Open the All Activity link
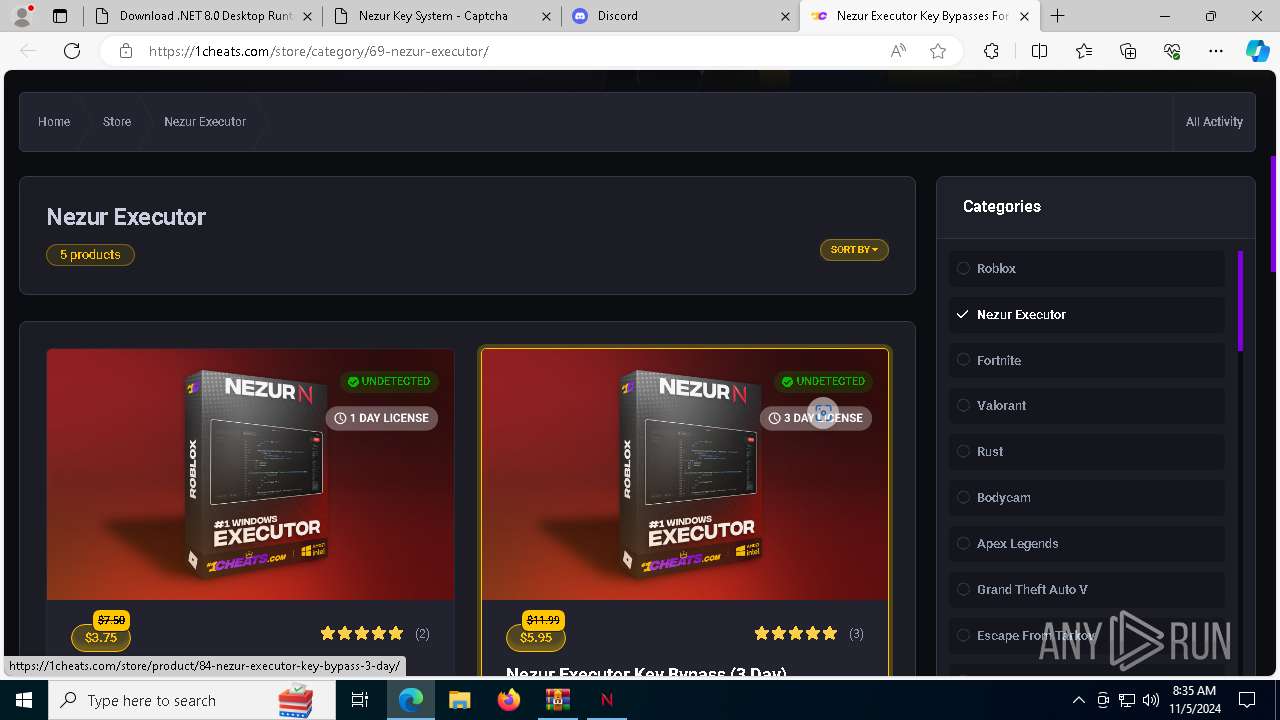Viewport: 1280px width, 720px height. [x=1214, y=122]
